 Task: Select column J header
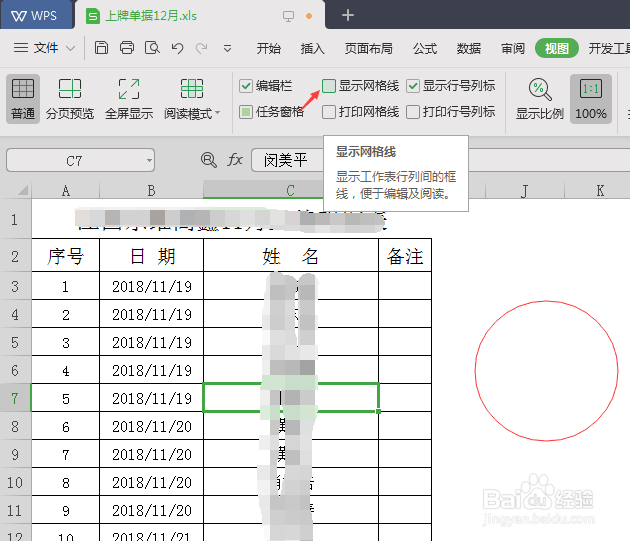click(x=525, y=190)
